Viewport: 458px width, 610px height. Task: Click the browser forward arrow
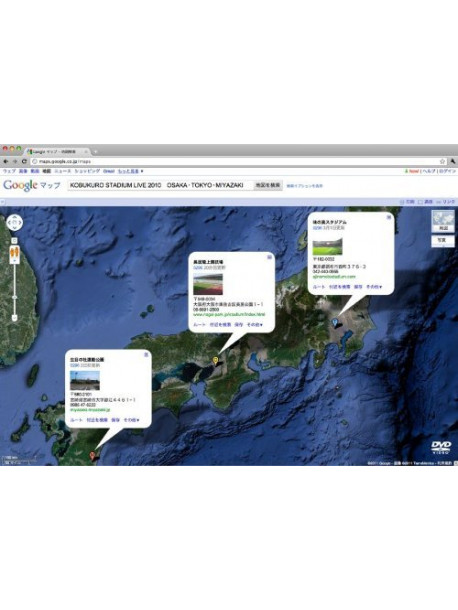(15, 161)
